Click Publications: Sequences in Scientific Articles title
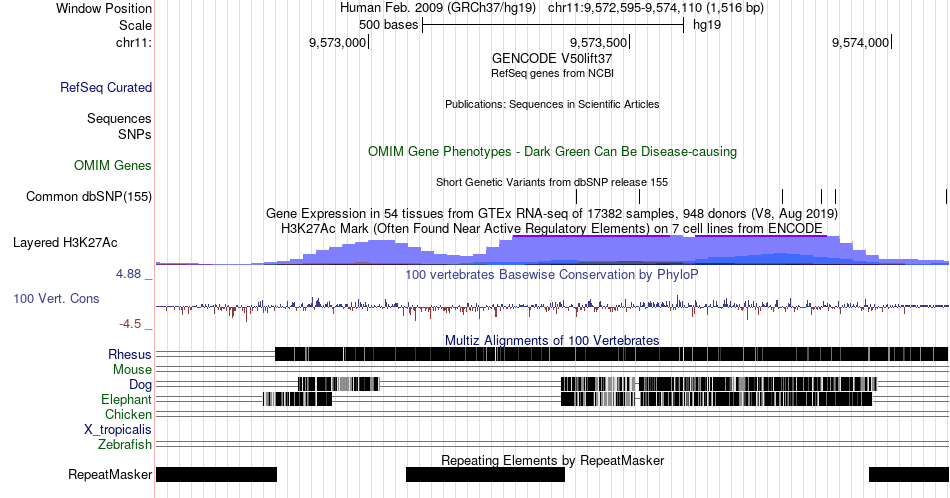This screenshot has height=498, width=950. click(x=552, y=104)
